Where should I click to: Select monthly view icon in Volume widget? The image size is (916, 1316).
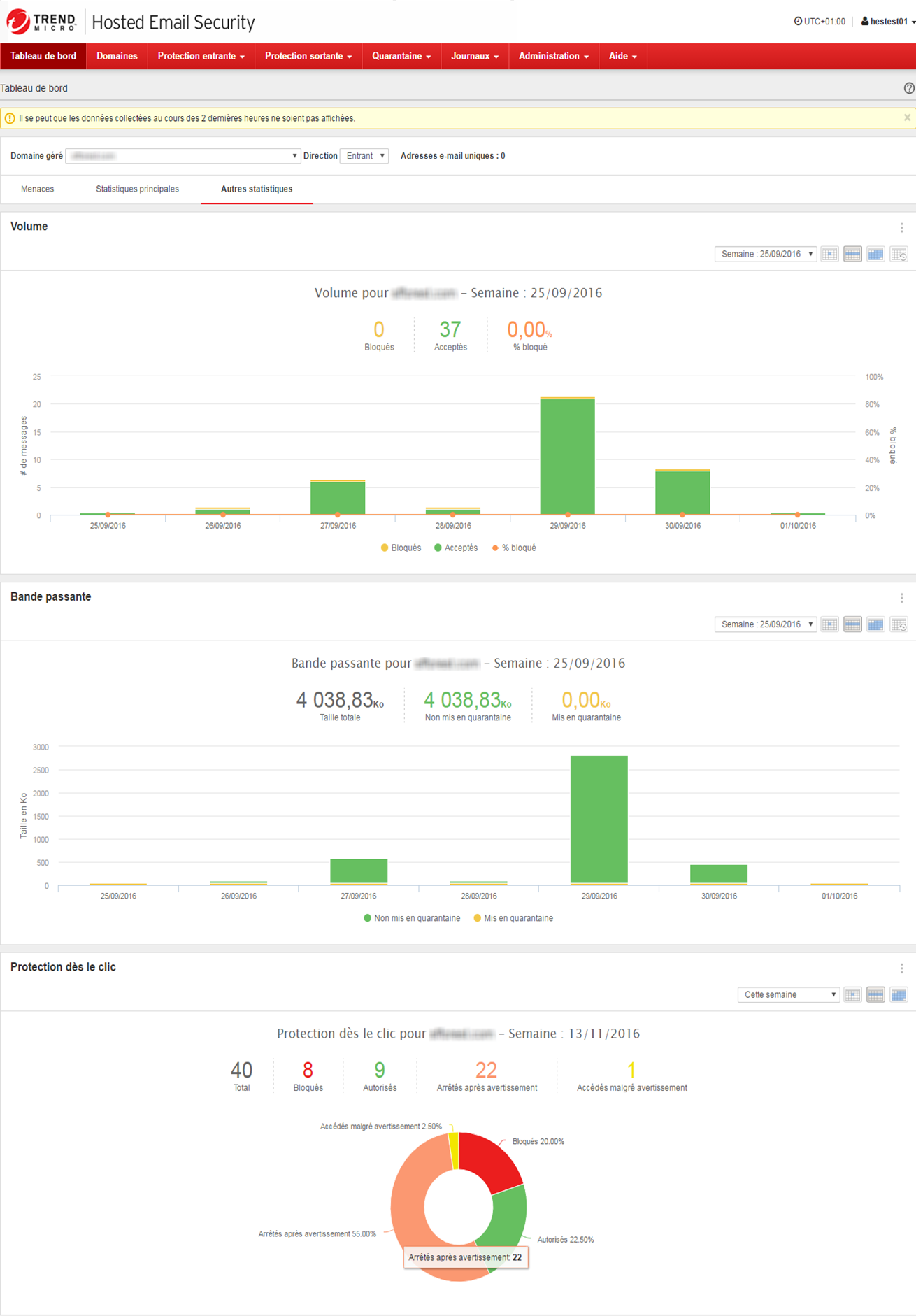coord(875,255)
